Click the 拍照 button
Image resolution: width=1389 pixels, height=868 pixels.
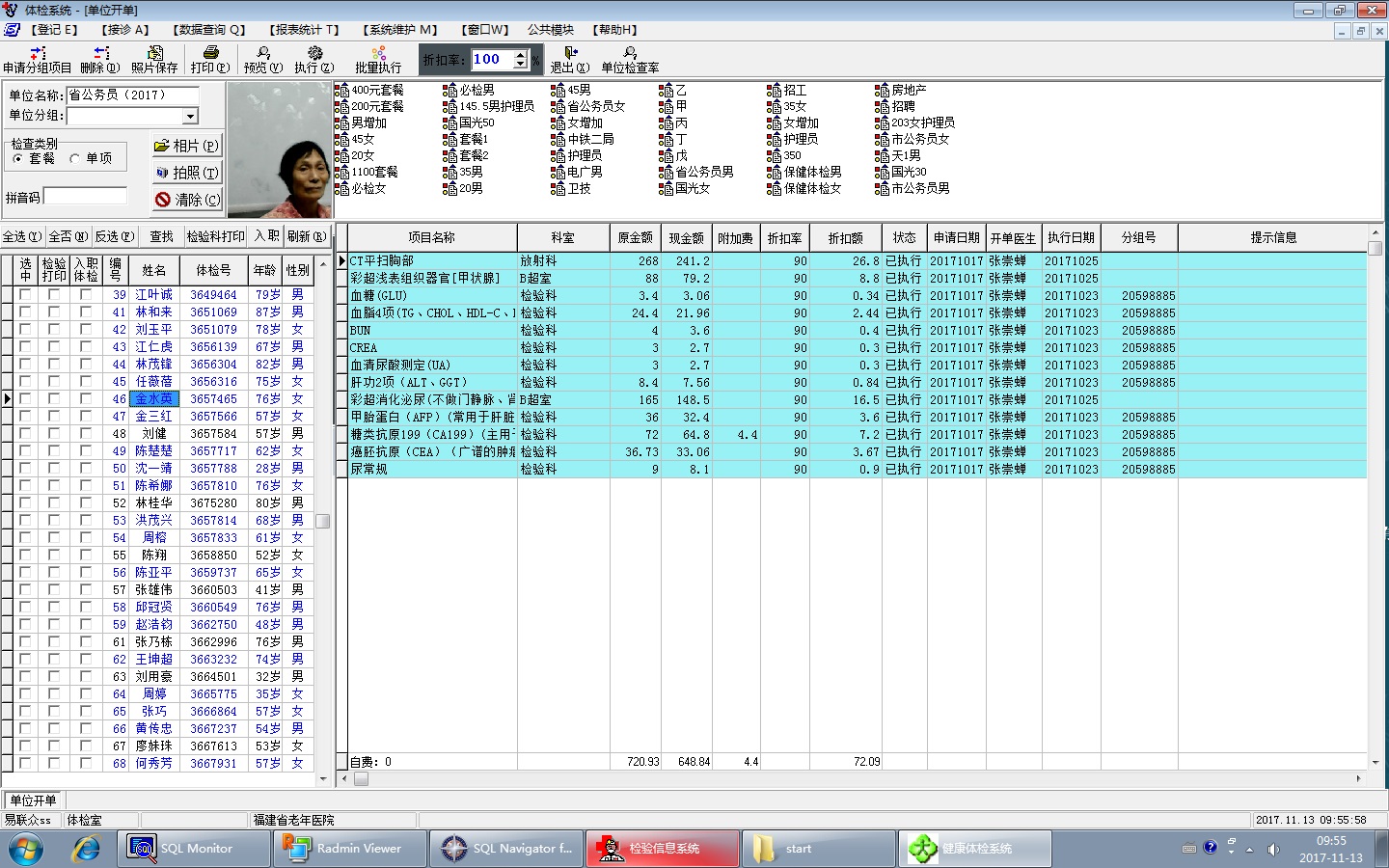[x=187, y=173]
